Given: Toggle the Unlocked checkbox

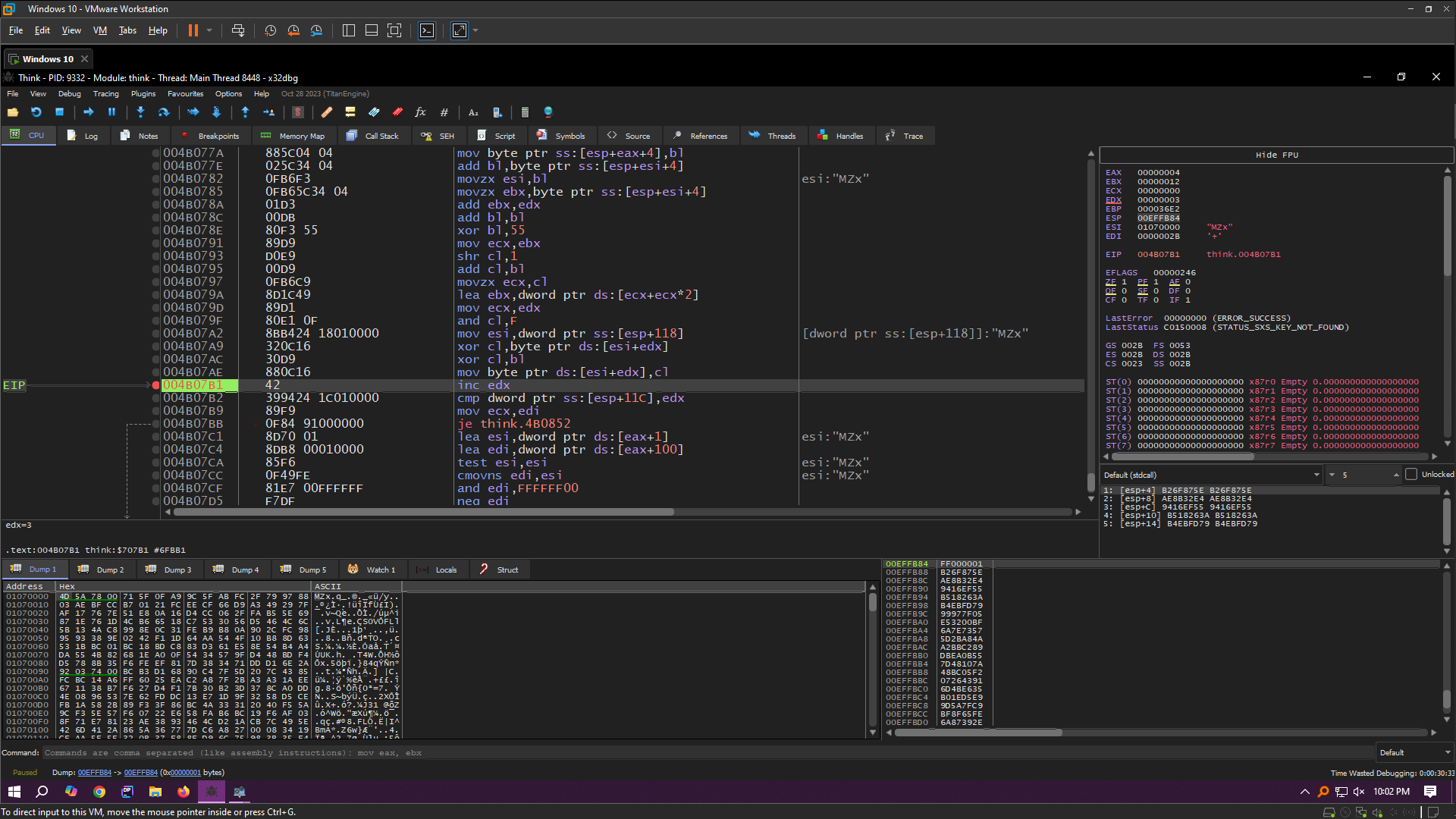Looking at the screenshot, I should point(1411,475).
